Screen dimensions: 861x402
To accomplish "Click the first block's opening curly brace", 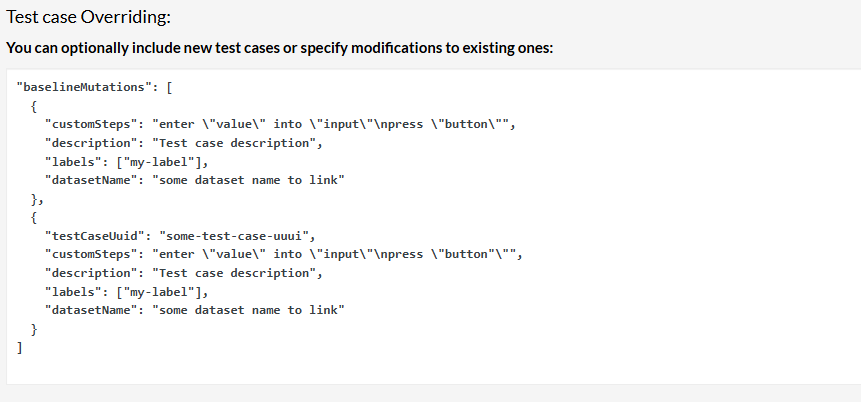I will [33, 106].
